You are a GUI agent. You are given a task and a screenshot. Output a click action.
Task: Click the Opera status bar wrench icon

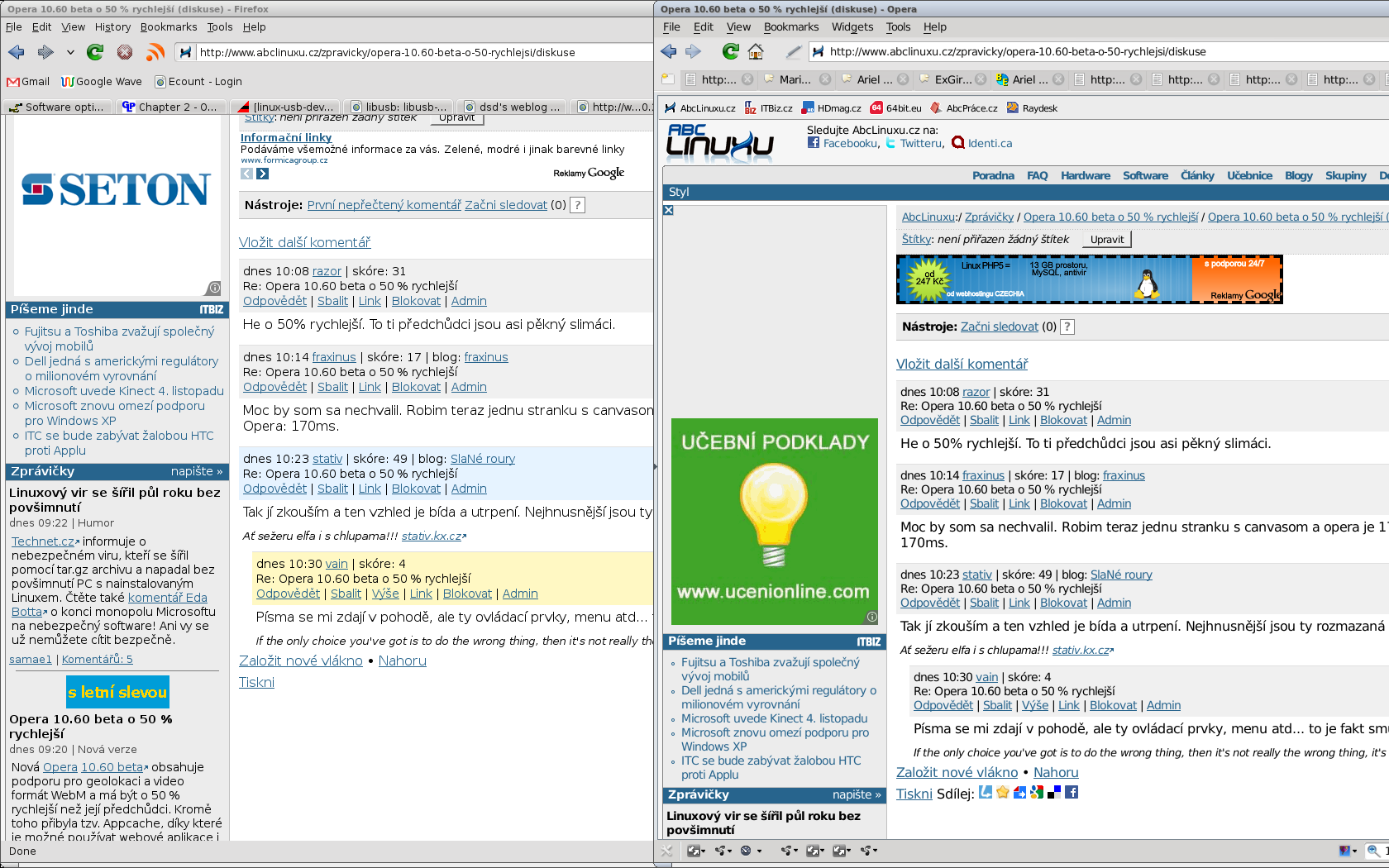tap(668, 850)
